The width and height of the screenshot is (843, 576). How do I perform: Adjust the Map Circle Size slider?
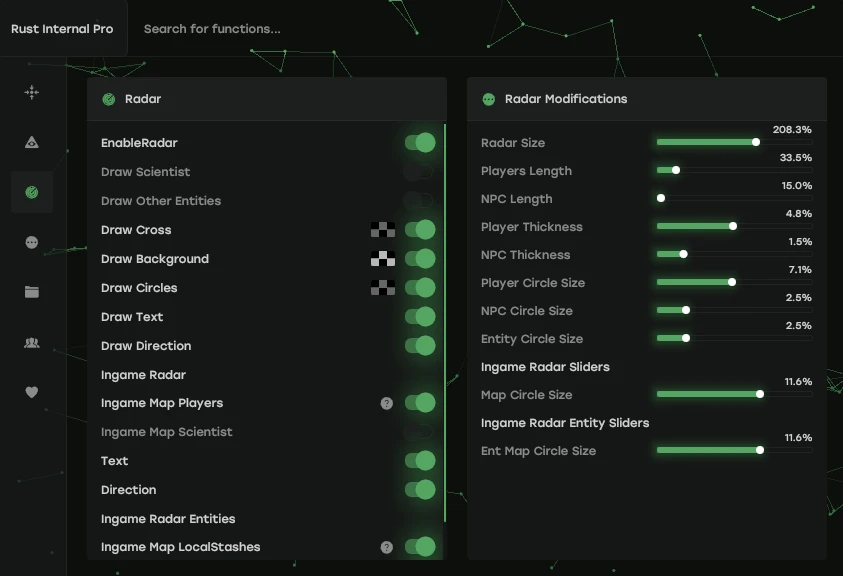click(734, 394)
